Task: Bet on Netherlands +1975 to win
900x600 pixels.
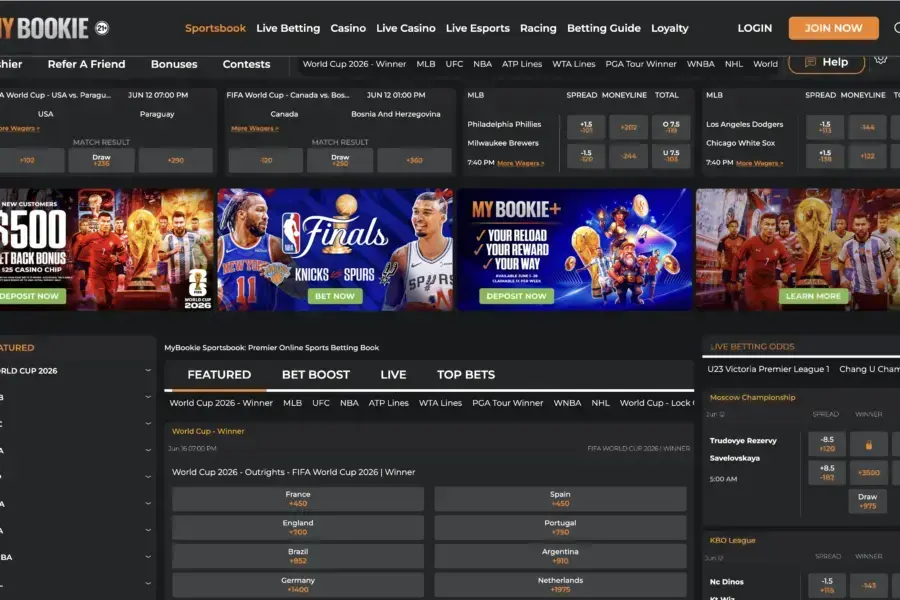Action: (x=560, y=585)
